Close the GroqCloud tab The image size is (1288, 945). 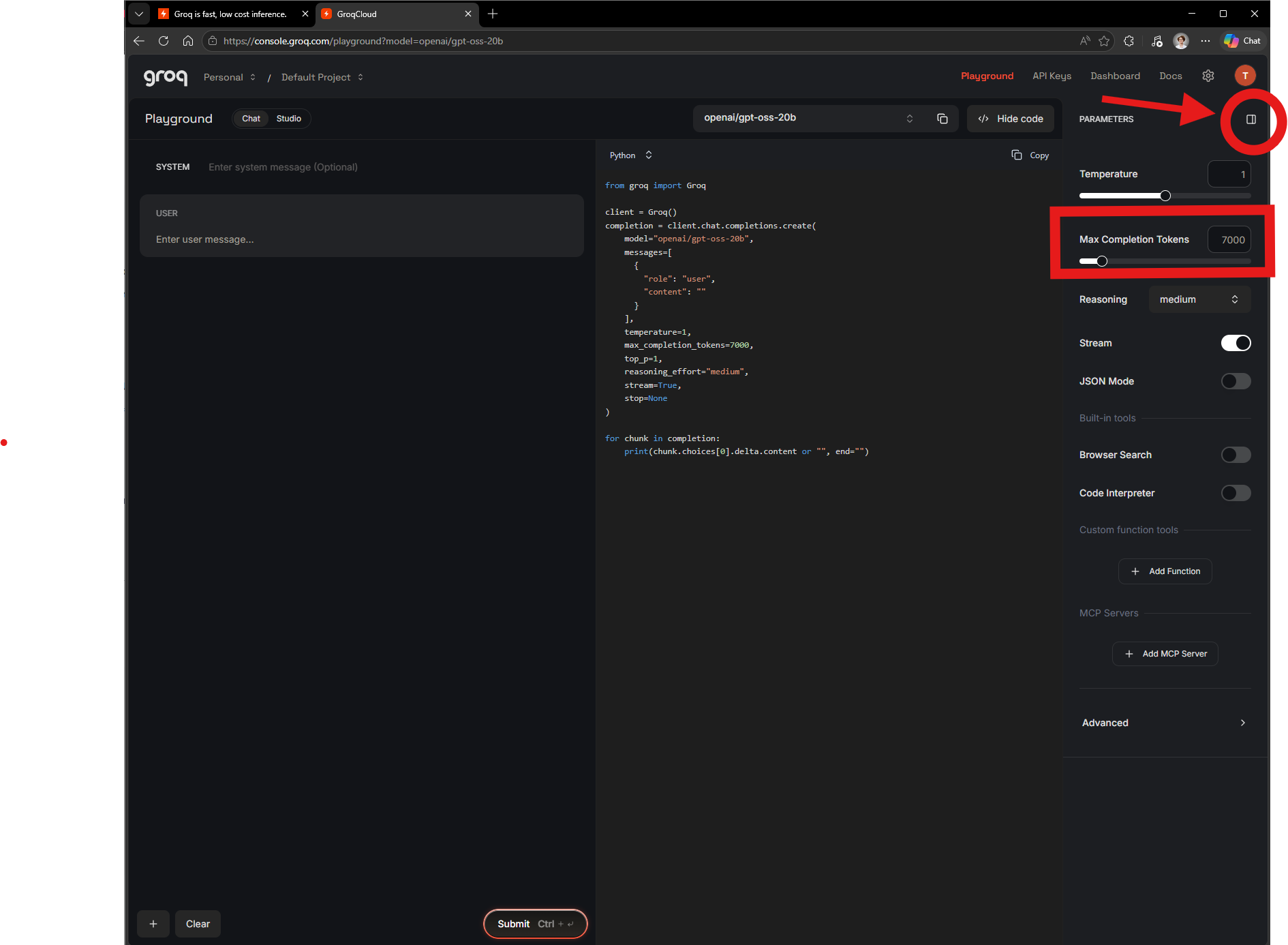click(x=468, y=14)
